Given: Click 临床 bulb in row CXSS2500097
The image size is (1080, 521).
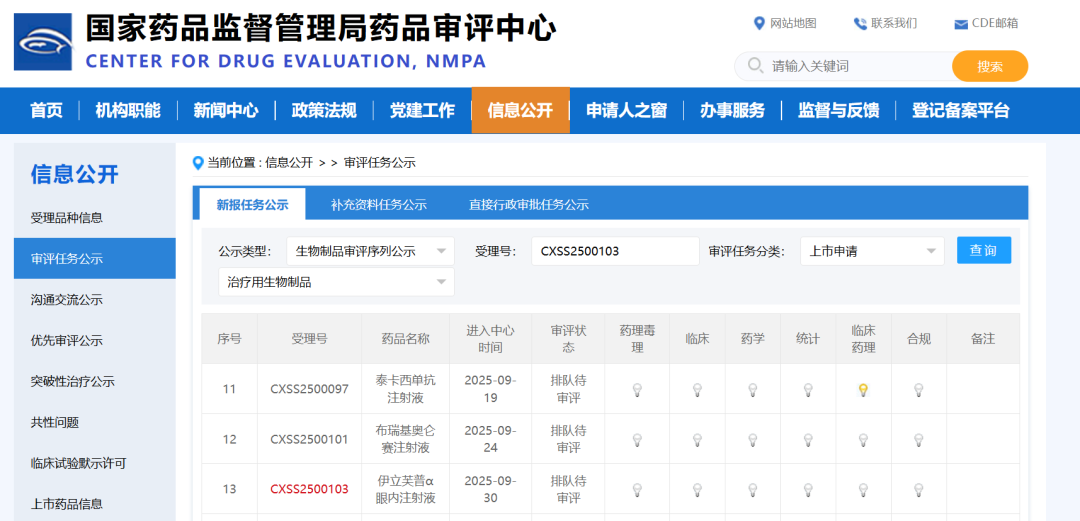Looking at the screenshot, I should pos(697,390).
